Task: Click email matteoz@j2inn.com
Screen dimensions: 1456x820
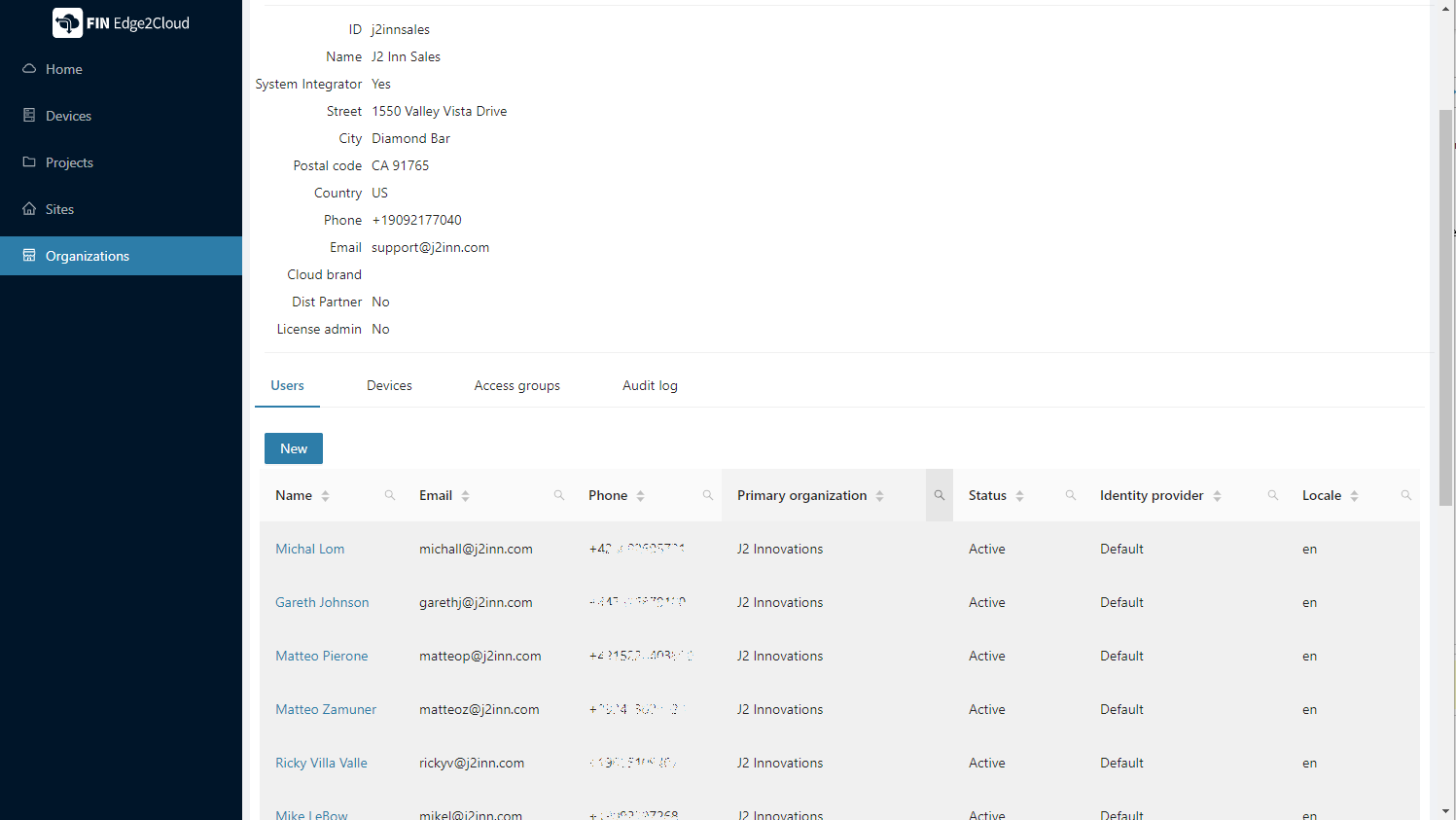Action: (x=479, y=709)
